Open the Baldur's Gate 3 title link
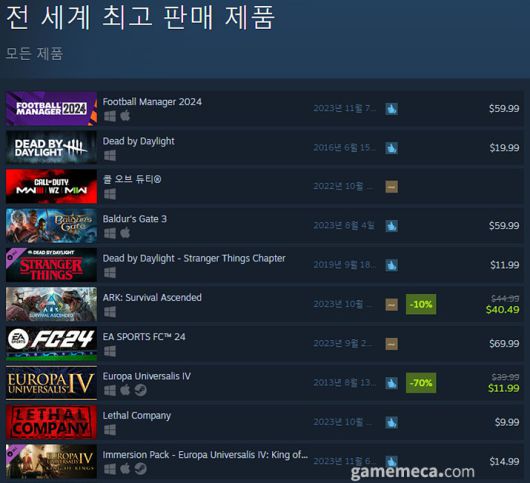530x483 pixels. tap(135, 219)
